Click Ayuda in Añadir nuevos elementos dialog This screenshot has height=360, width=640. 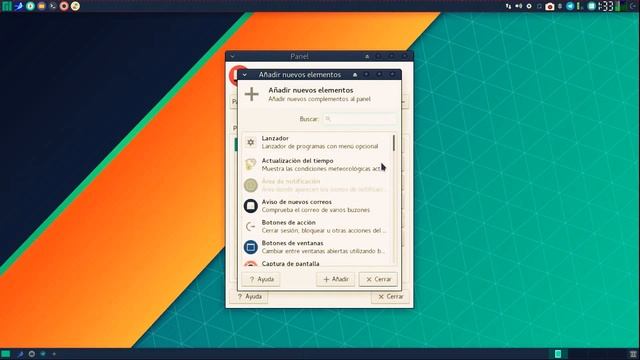[261, 279]
